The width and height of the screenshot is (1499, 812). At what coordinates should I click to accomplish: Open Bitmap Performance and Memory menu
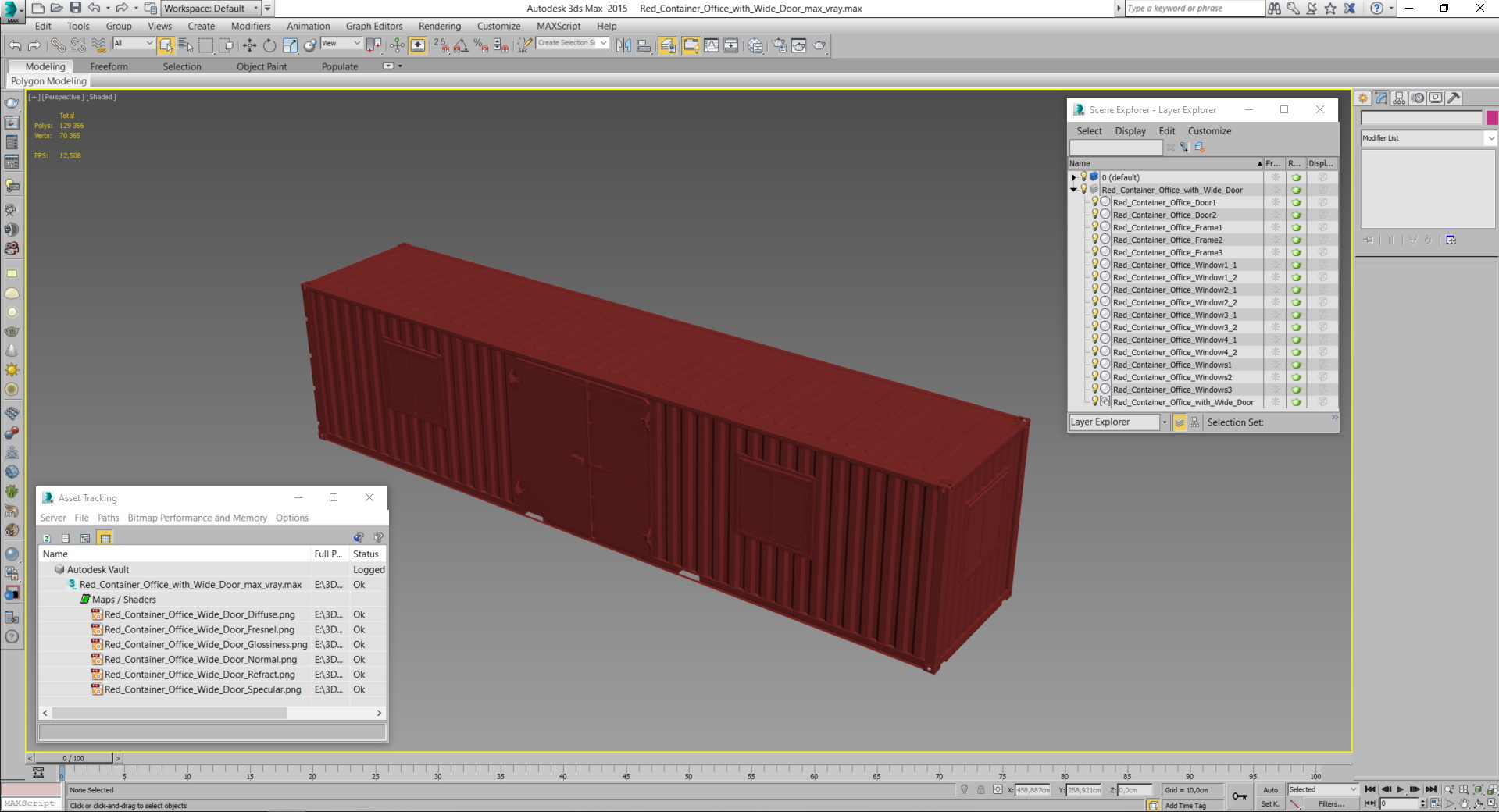click(x=197, y=518)
